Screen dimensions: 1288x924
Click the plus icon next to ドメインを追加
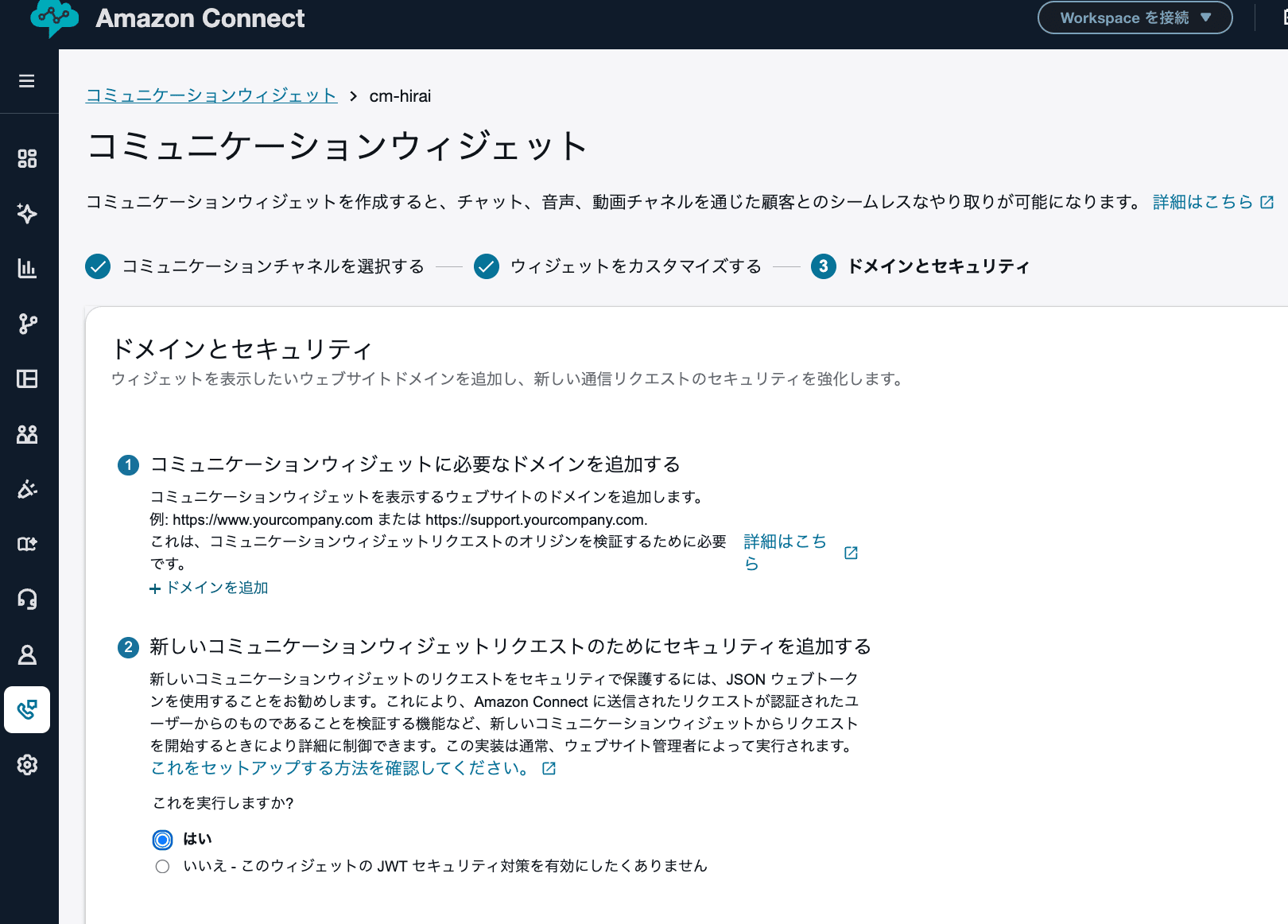pyautogui.click(x=155, y=588)
